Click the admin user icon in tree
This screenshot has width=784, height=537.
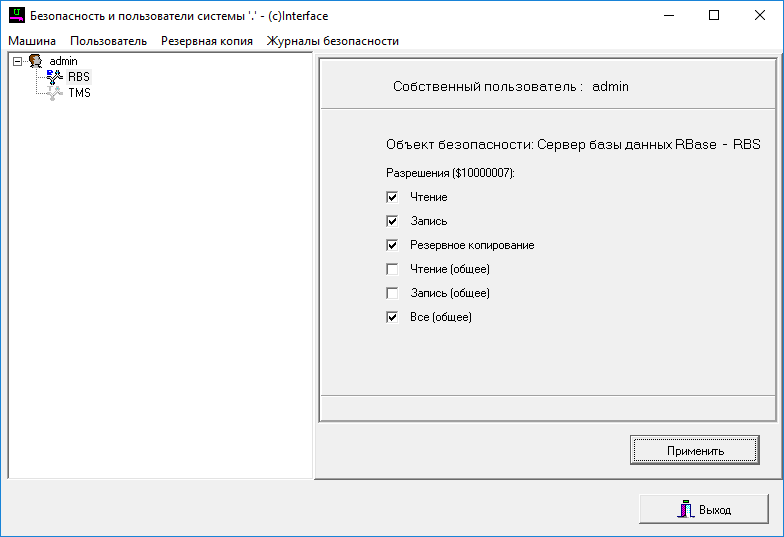(35, 61)
